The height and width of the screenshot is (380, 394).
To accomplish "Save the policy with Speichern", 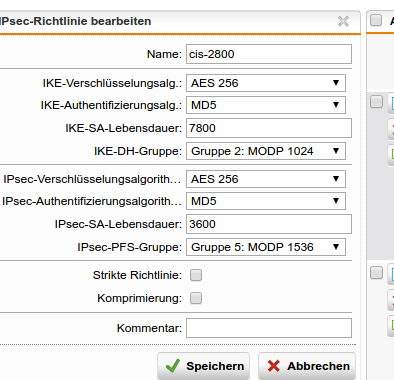I will tap(203, 366).
